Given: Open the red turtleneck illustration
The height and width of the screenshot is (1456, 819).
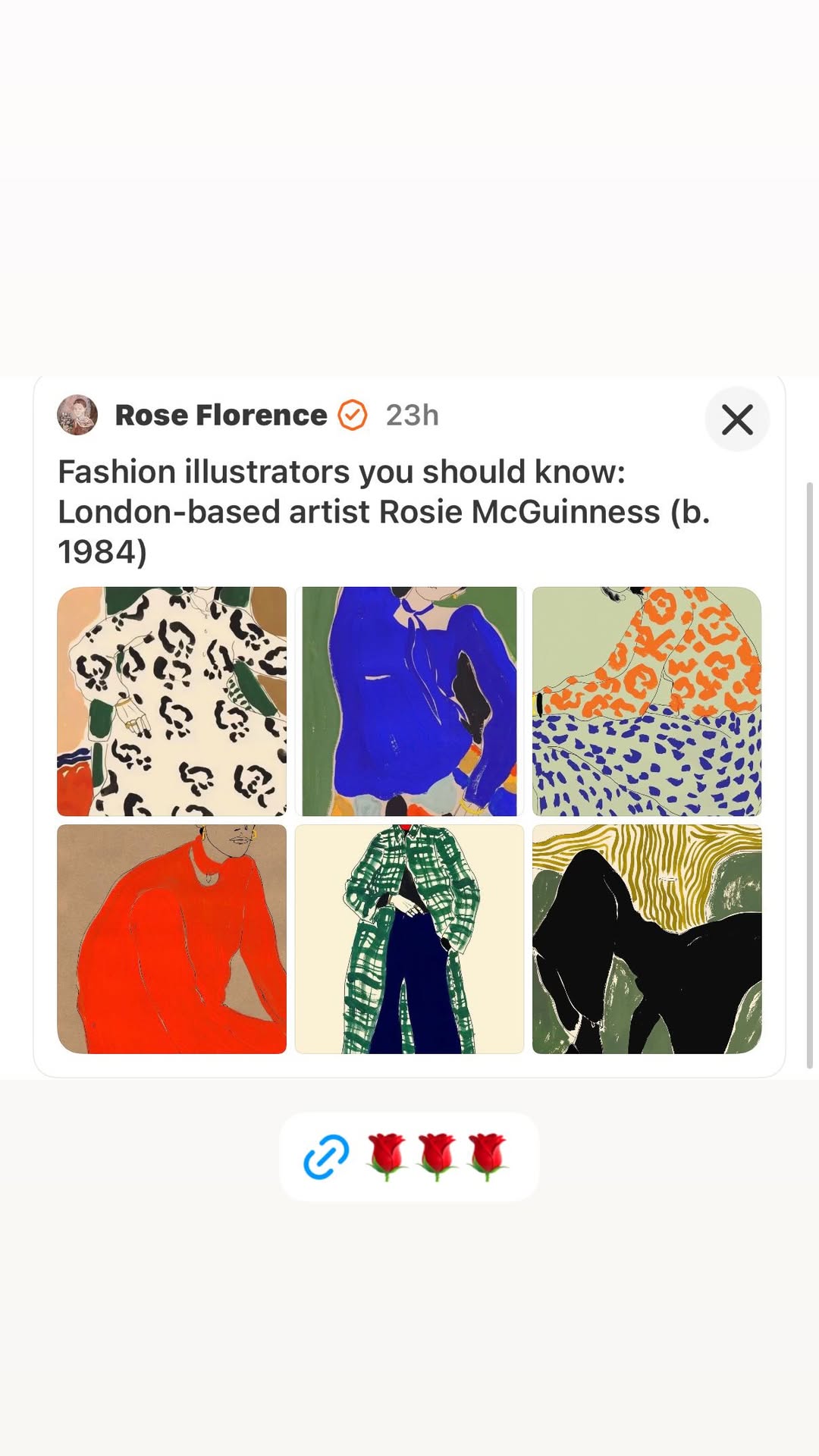Looking at the screenshot, I should click(172, 939).
